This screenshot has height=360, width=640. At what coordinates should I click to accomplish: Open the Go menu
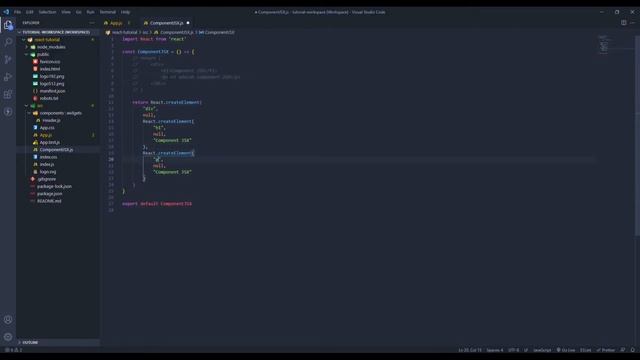click(x=79, y=12)
